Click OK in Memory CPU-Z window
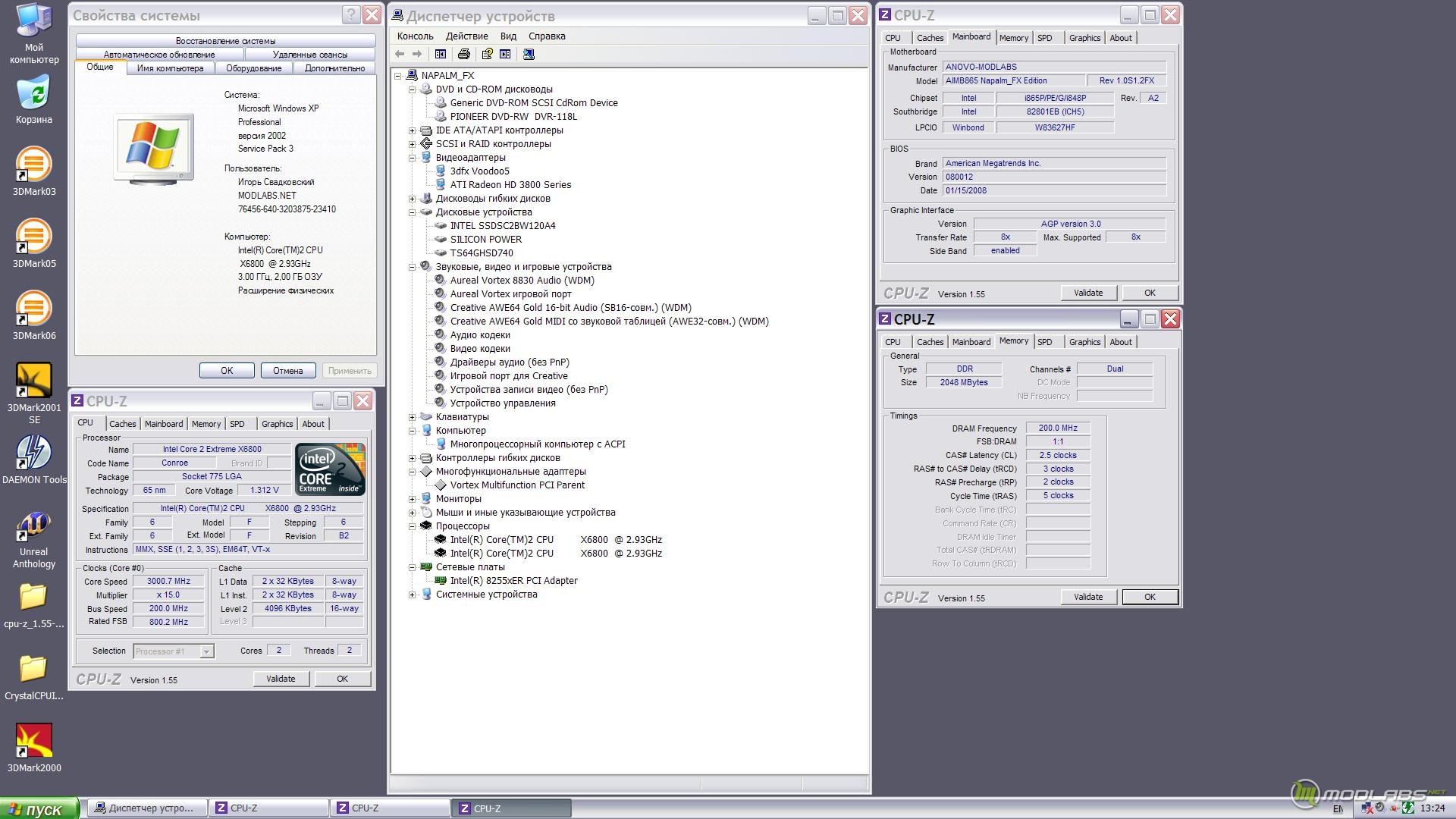1456x819 pixels. 1150,597
